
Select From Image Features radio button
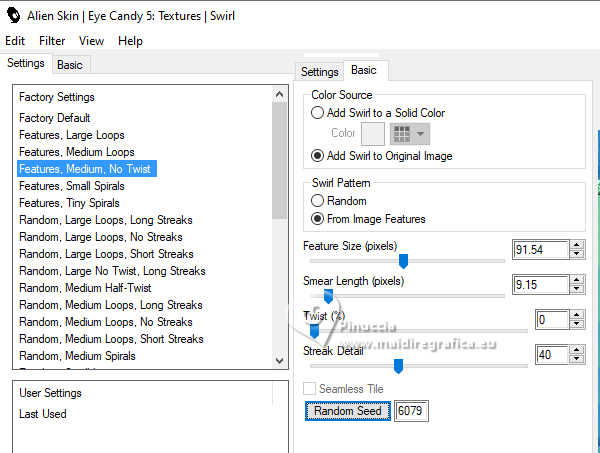pyautogui.click(x=318, y=219)
